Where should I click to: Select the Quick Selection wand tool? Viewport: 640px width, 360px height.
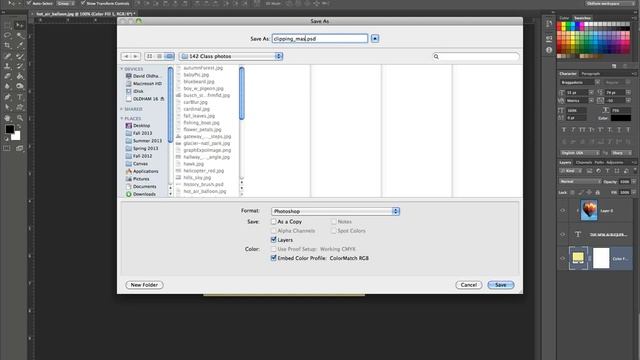pos(19,36)
